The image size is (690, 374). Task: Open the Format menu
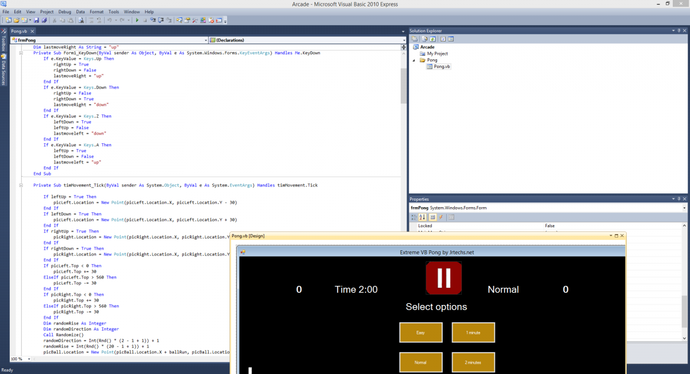pos(96,12)
